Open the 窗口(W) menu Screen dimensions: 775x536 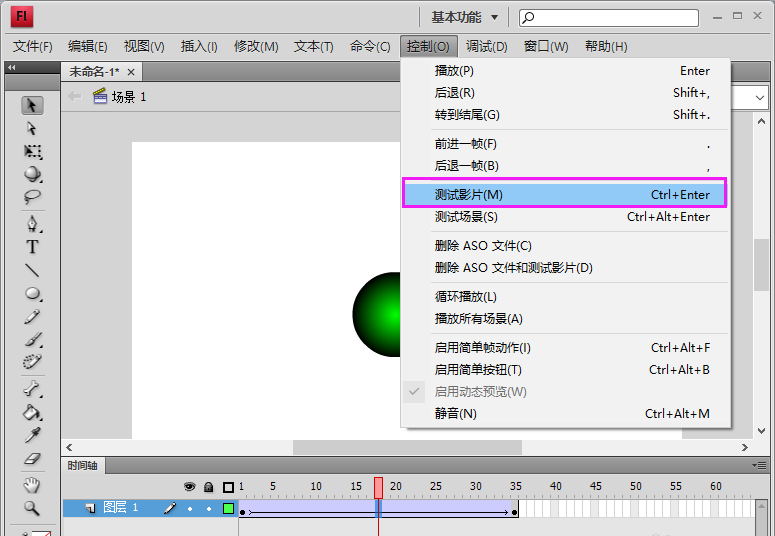click(546, 46)
